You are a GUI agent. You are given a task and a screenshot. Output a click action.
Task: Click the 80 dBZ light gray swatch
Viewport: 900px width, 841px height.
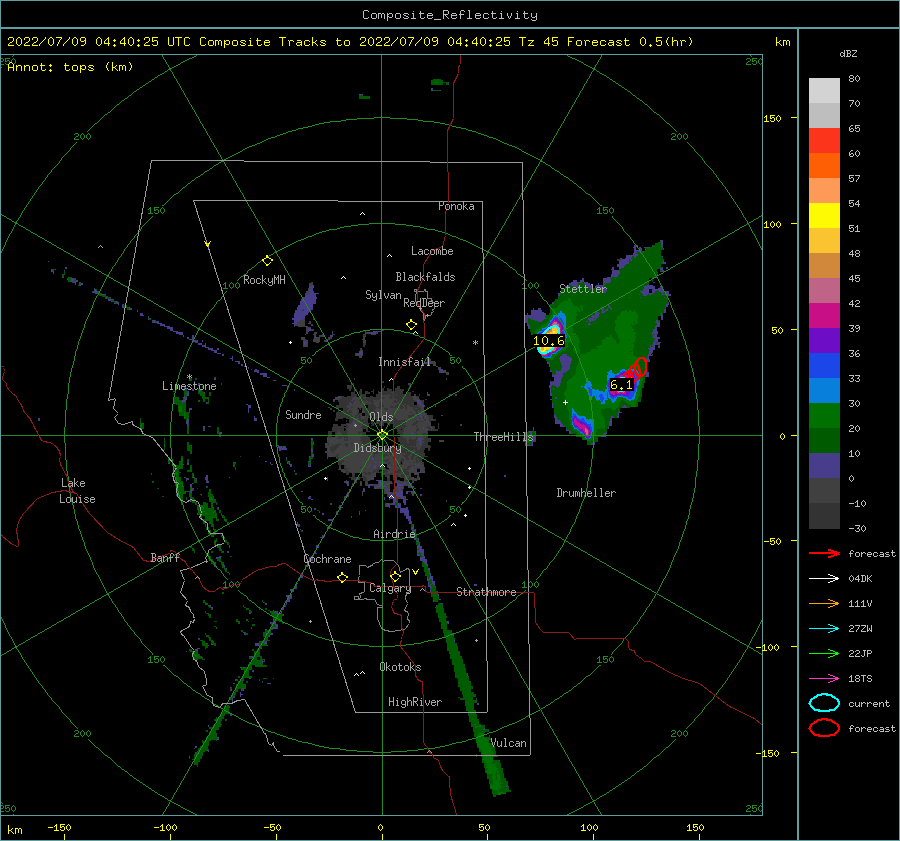tap(824, 90)
